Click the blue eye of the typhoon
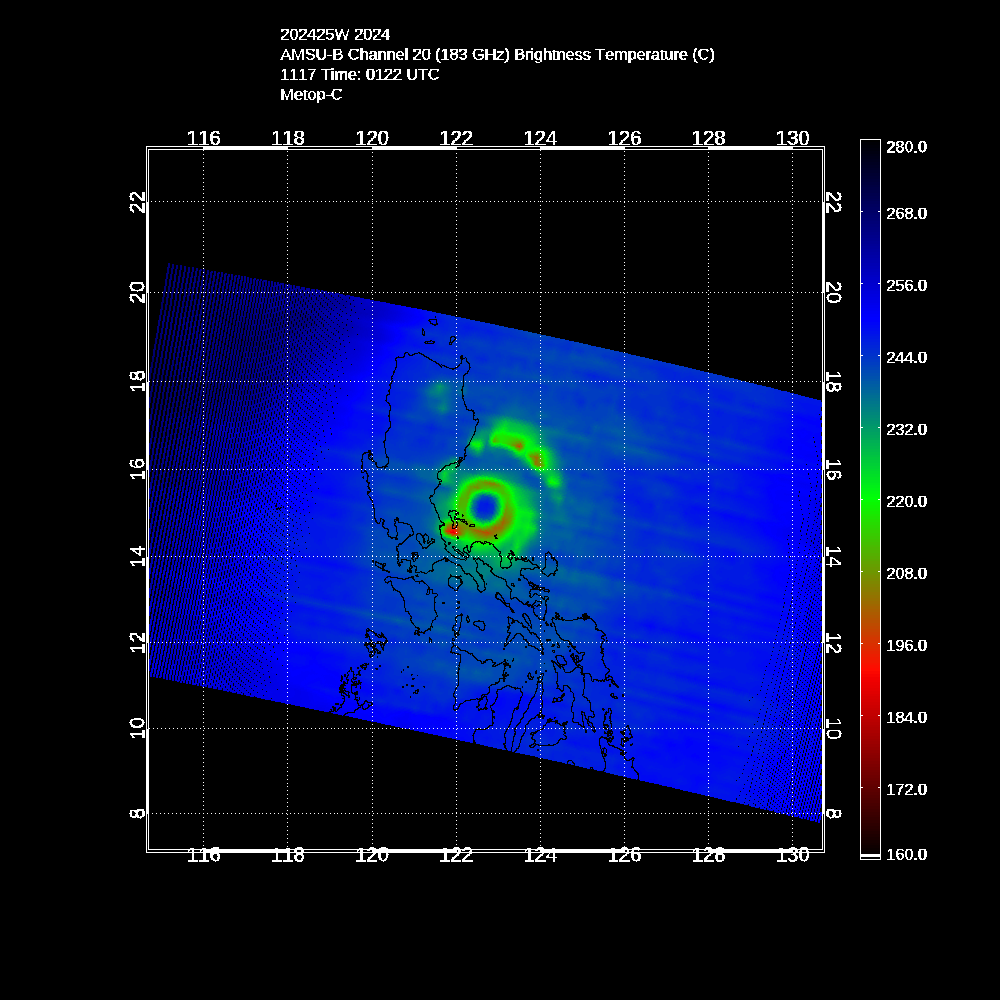 point(485,508)
